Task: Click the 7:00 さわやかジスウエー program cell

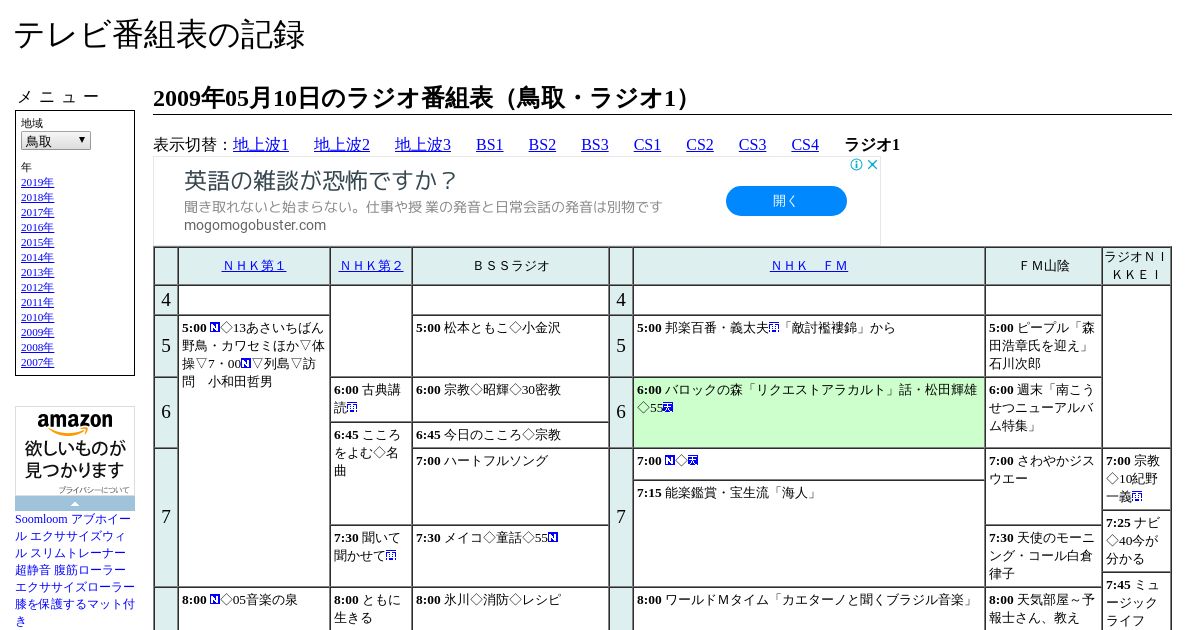Action: point(1044,486)
